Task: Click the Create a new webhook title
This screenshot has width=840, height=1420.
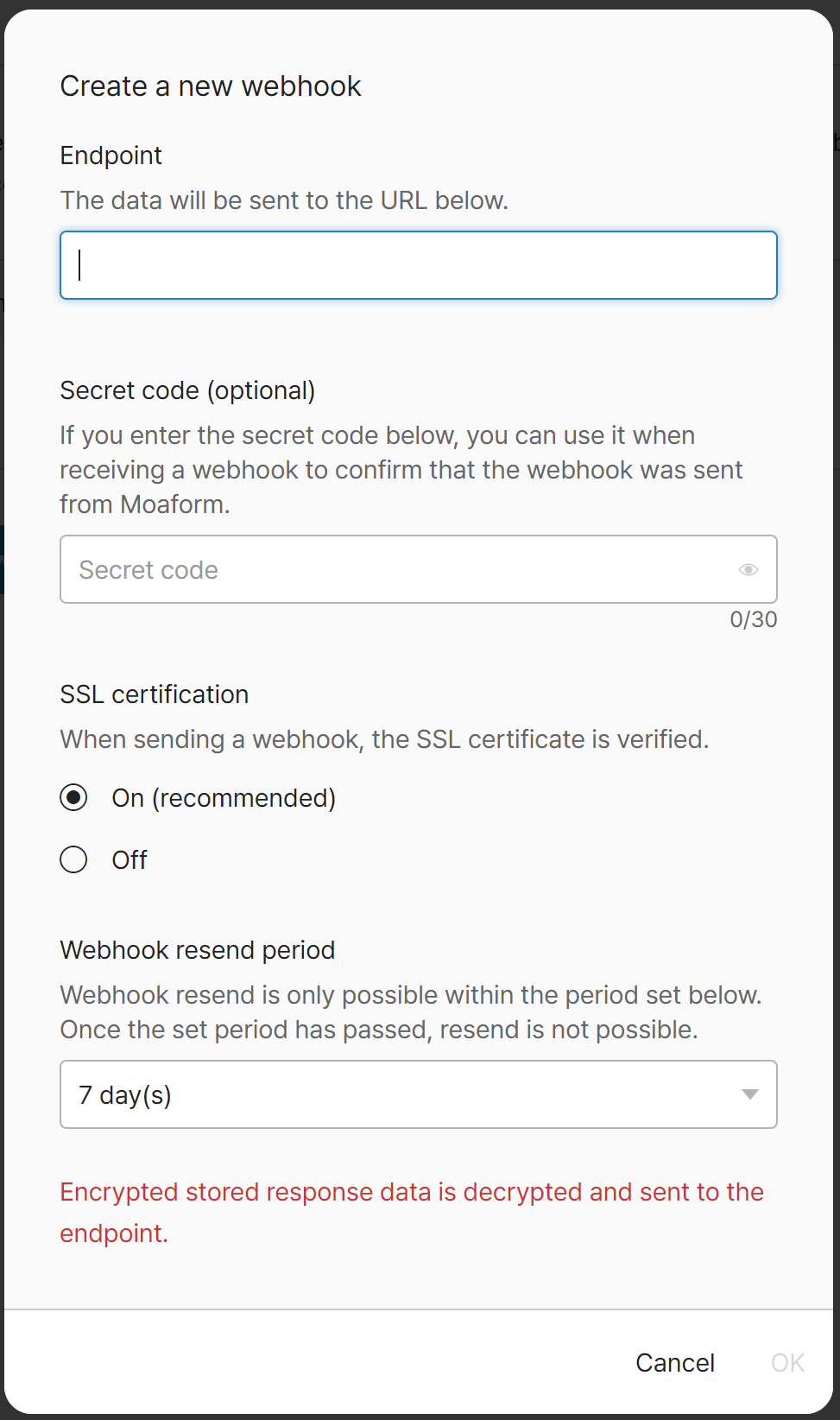Action: [210, 86]
